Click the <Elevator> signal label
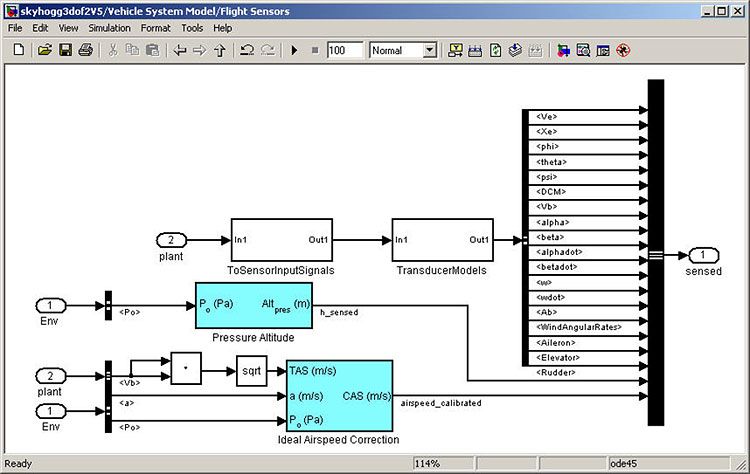This screenshot has height=474, width=750. pos(558,357)
